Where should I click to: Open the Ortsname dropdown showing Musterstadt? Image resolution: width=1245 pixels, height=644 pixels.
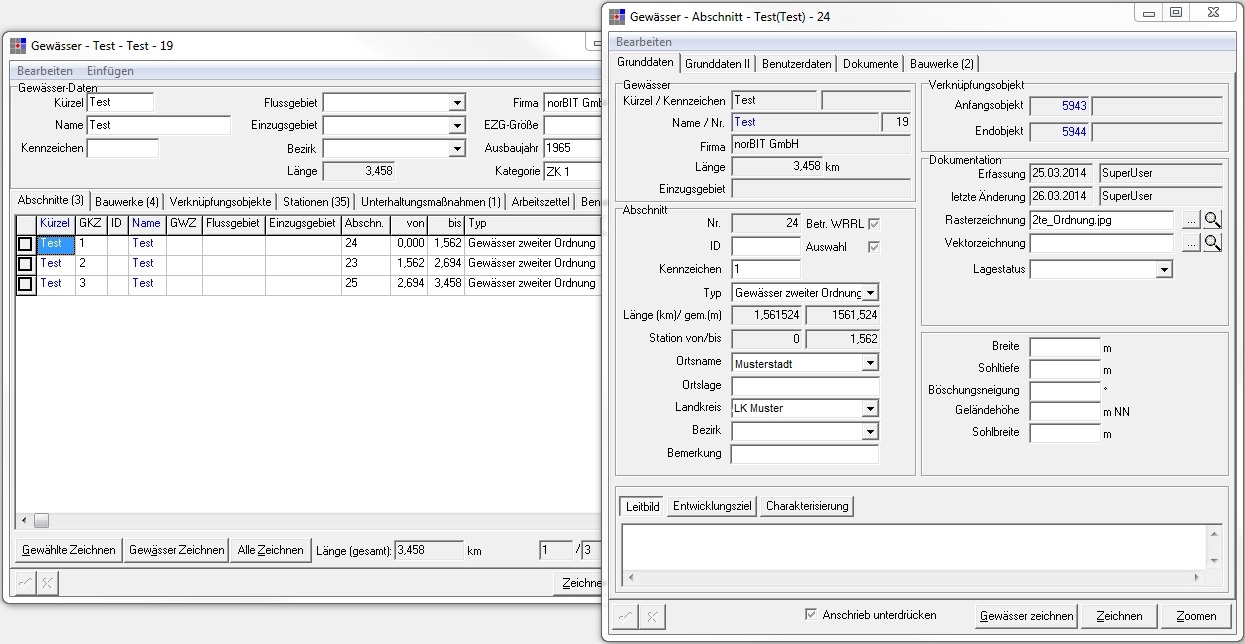coord(870,364)
